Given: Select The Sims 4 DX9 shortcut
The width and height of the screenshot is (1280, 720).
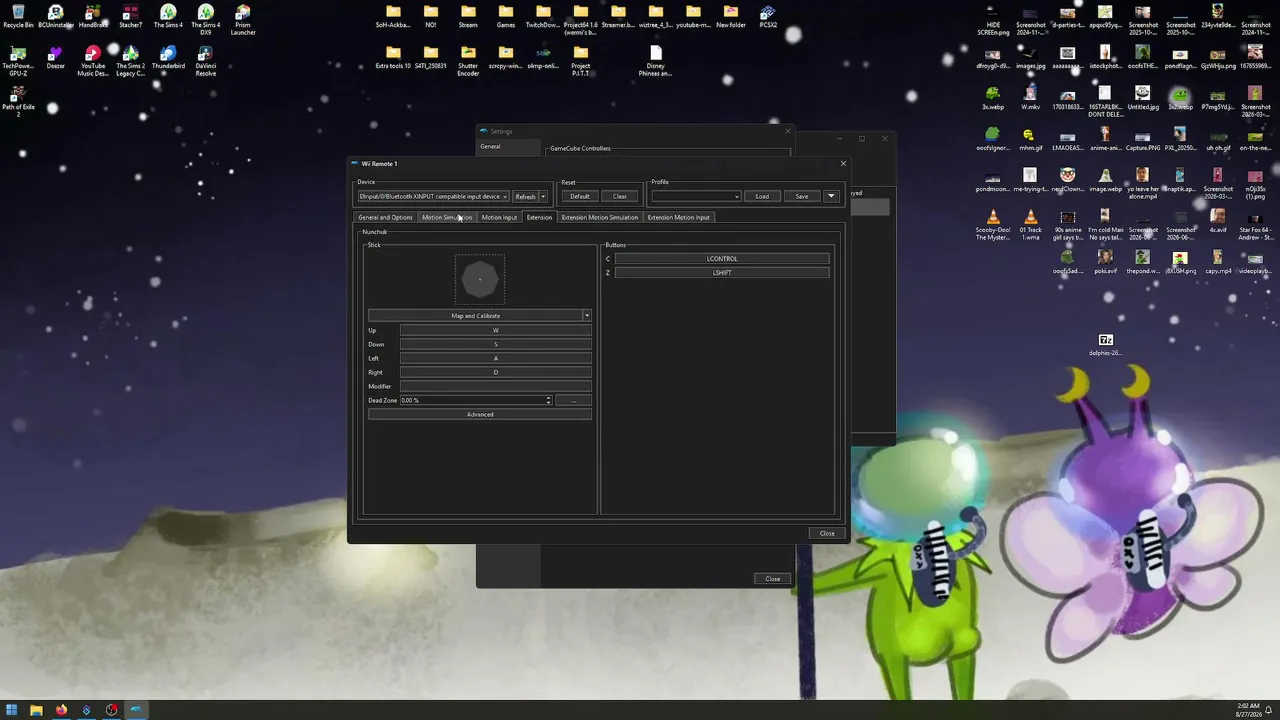Looking at the screenshot, I should [205, 17].
